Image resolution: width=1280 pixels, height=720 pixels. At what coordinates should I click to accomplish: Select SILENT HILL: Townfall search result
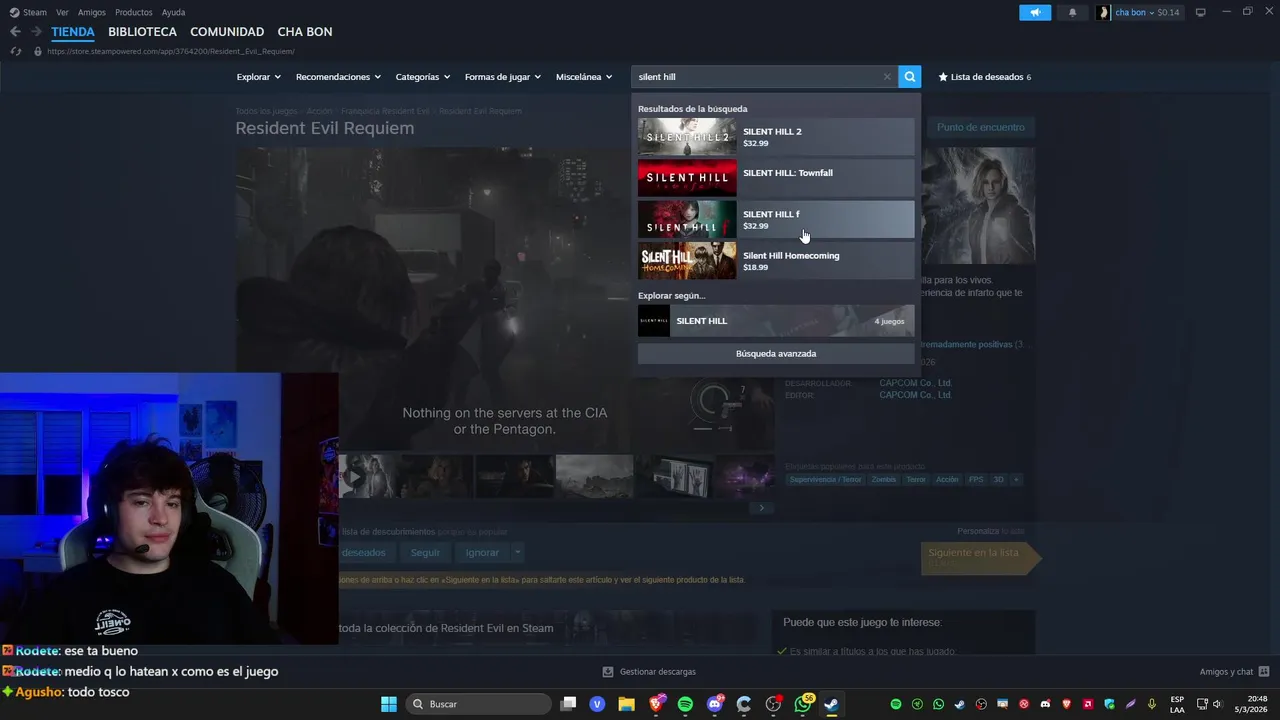(776, 178)
